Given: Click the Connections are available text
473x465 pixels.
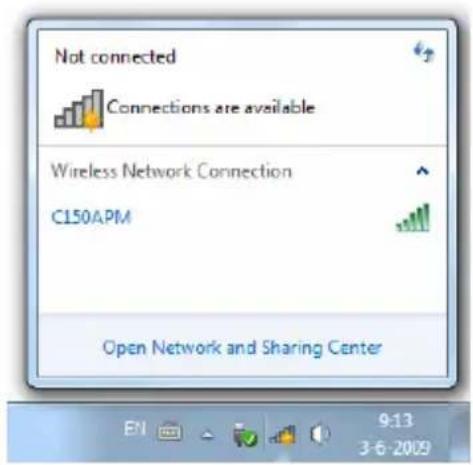Looking at the screenshot, I should pos(211,107).
